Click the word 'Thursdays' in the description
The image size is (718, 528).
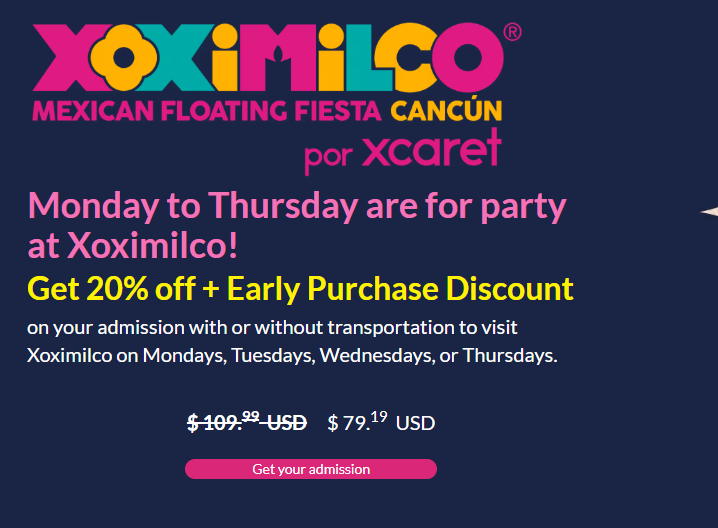click(x=511, y=356)
